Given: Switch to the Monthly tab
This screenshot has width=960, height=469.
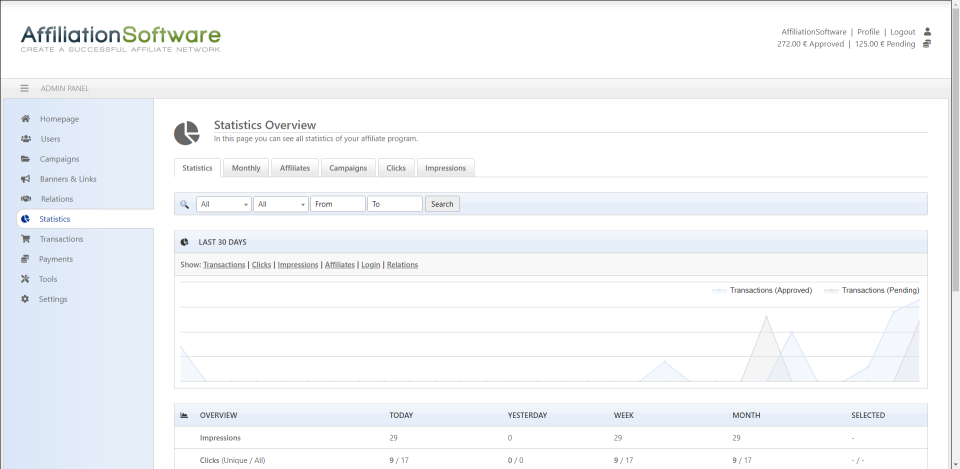Looking at the screenshot, I should pos(246,168).
